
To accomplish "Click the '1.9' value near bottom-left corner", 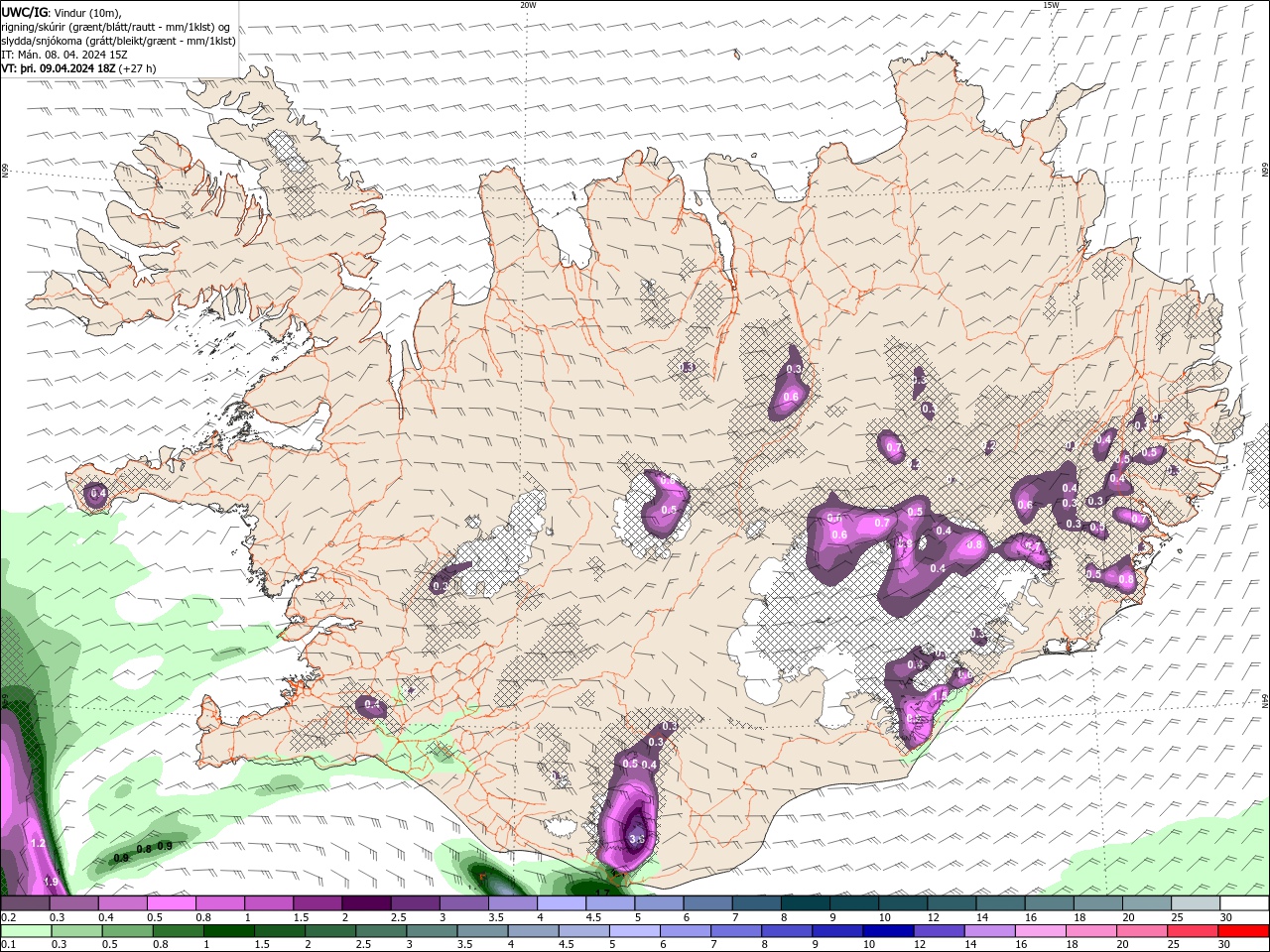I will (52, 882).
